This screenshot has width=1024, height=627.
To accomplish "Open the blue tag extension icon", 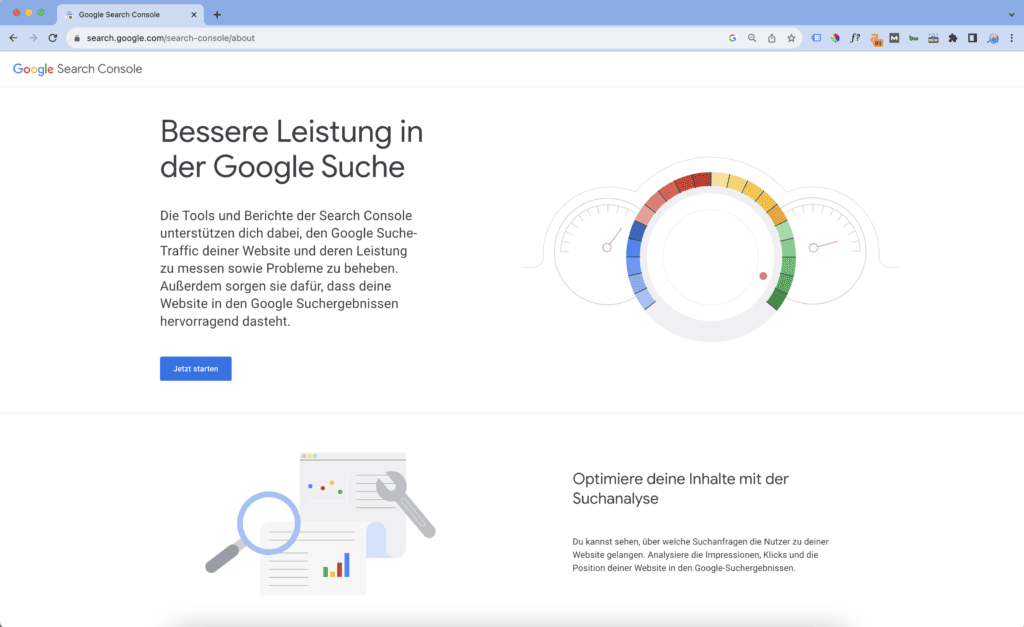I will coord(816,38).
